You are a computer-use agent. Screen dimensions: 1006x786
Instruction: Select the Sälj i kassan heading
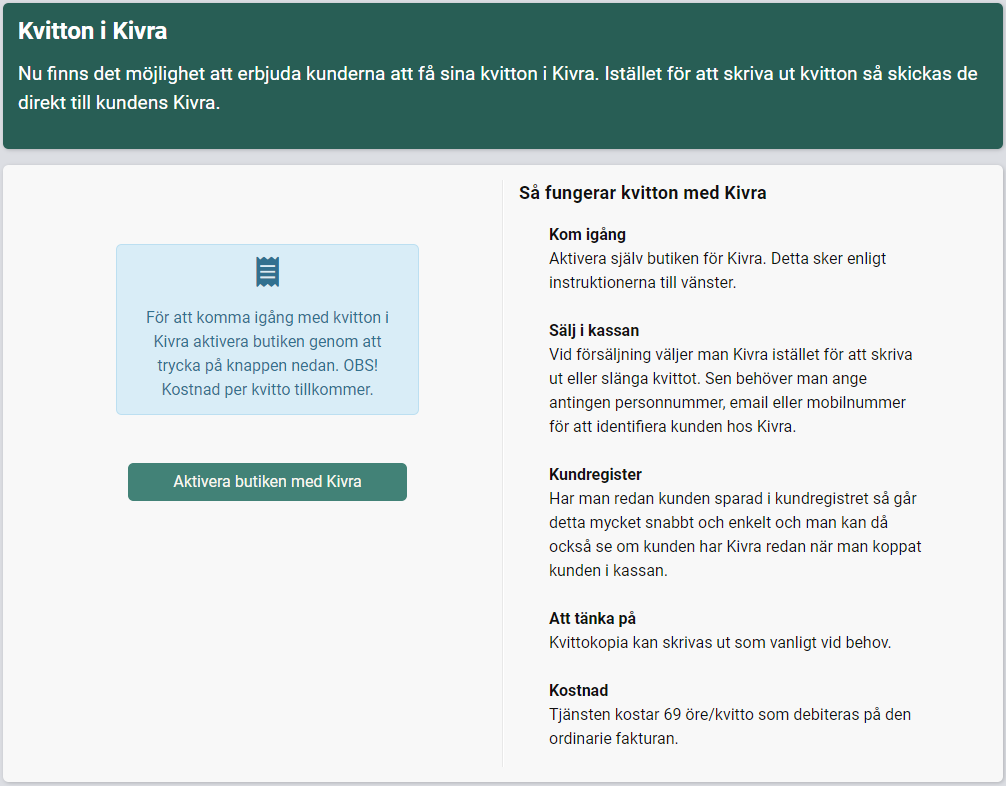pos(593,331)
